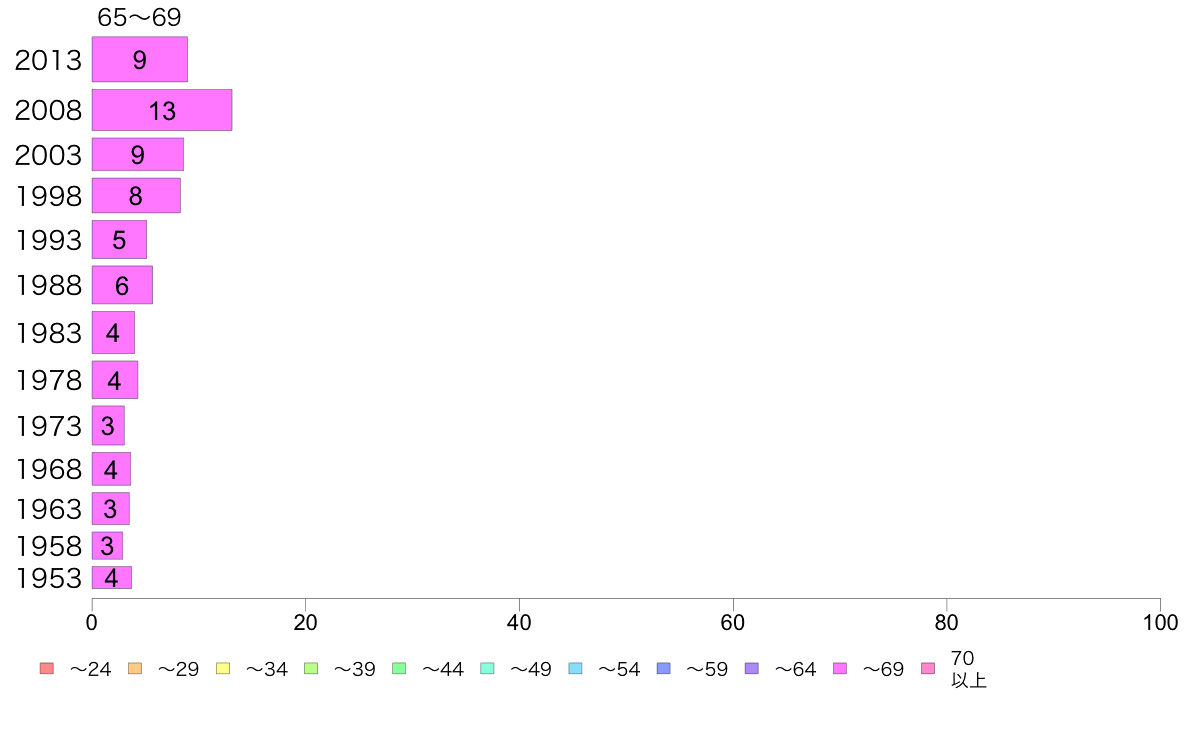Toggle the ~44 green legend swatch

click(399, 669)
